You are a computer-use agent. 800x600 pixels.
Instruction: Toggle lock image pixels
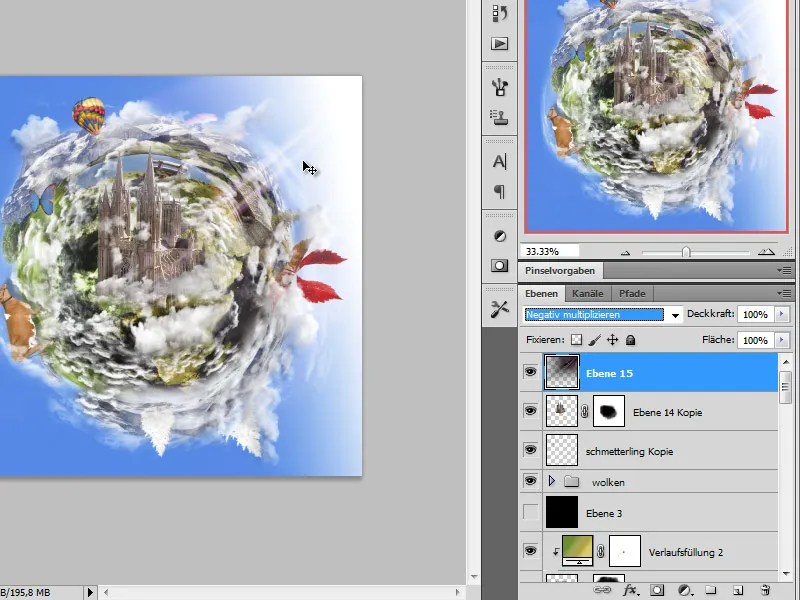tap(594, 340)
